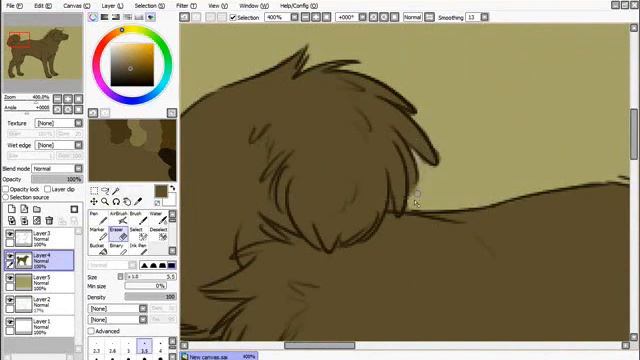Open the Blend mode dropdown
This screenshot has width=640, height=360.
(x=57, y=169)
